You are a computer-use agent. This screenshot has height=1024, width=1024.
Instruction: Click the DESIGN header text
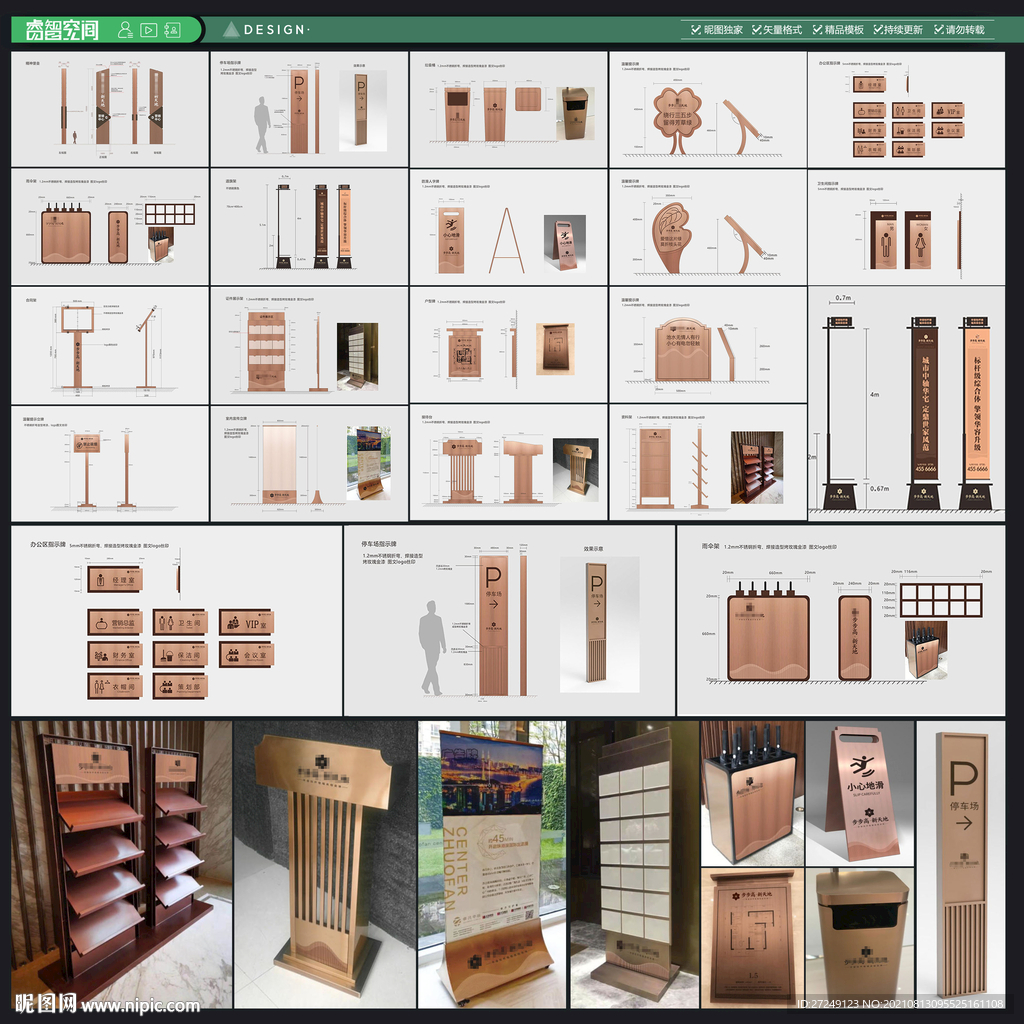point(274,29)
